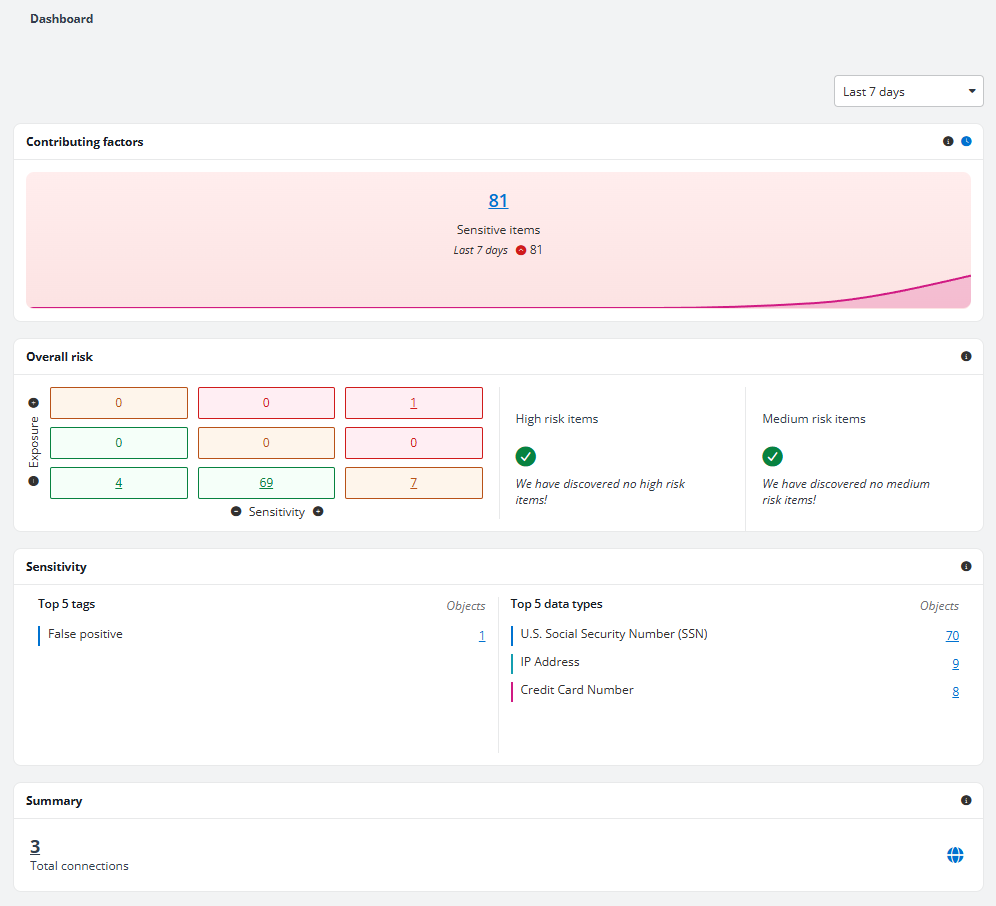Viewport: 996px width, 906px height.
Task: Click the green checkmark under High risk items
Action: [525, 456]
